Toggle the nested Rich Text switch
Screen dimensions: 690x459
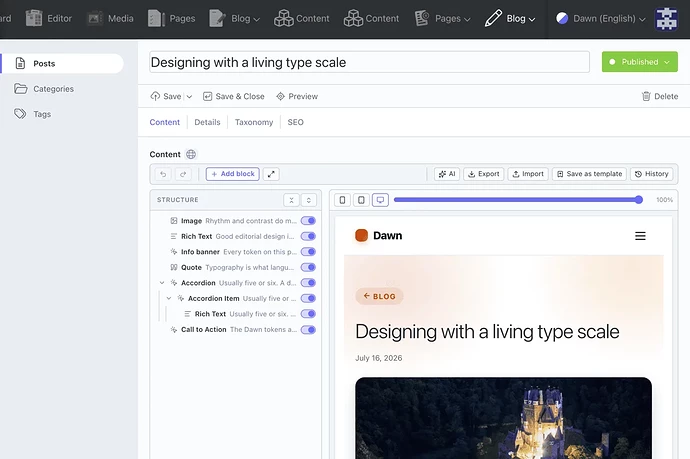(308, 314)
